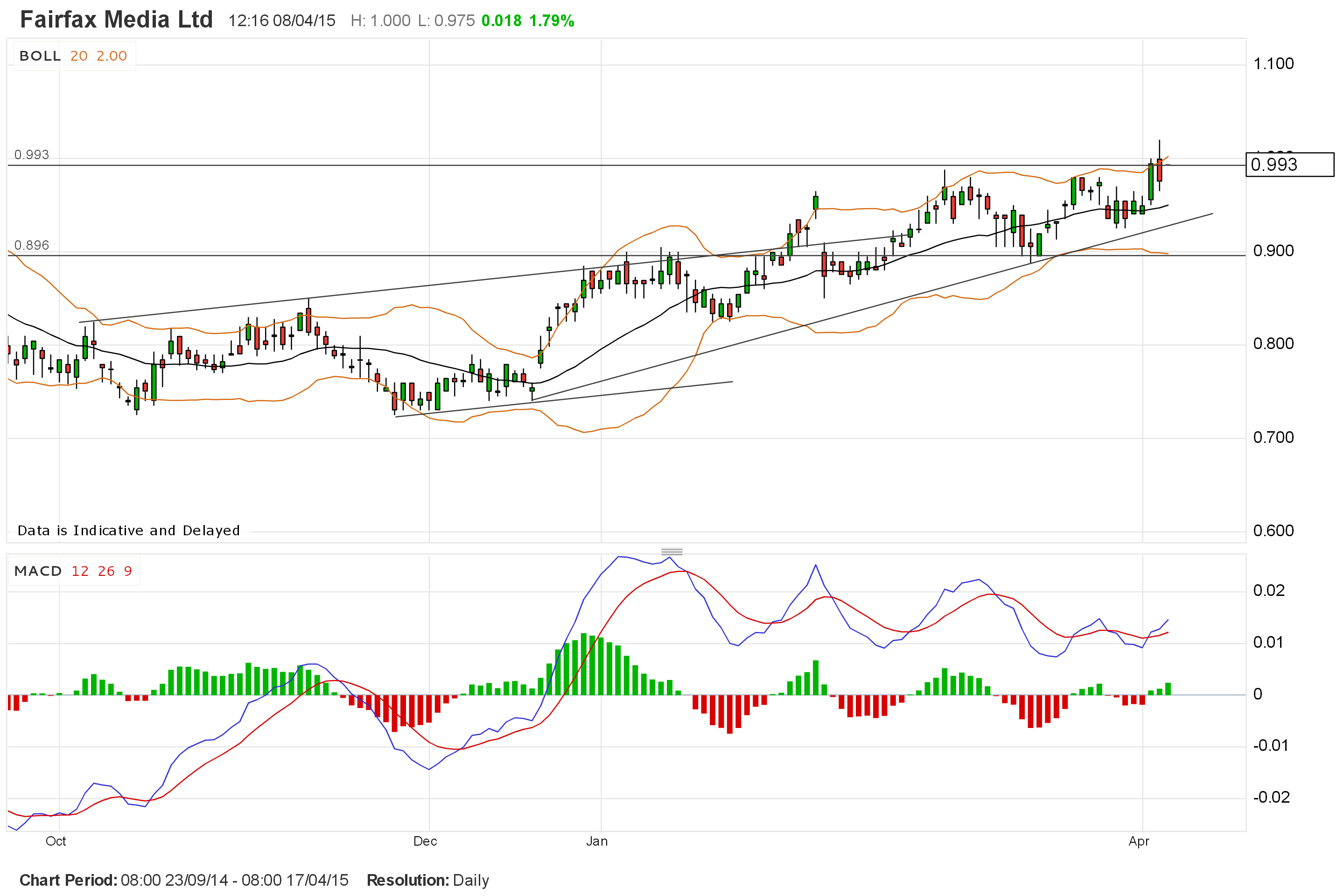
Task: Click the price change value 0.018
Action: [x=502, y=21]
